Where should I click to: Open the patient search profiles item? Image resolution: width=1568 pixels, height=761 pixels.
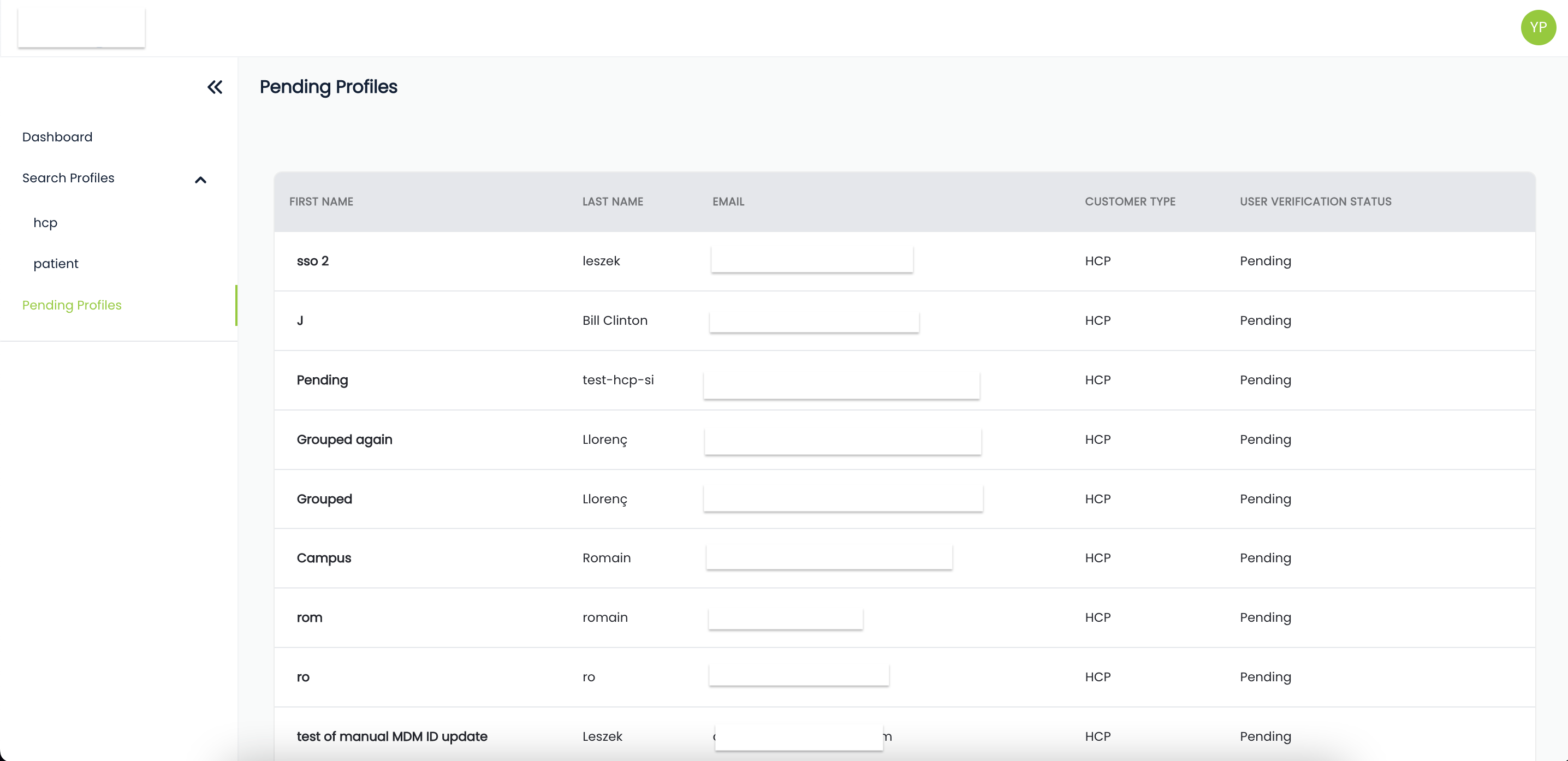click(56, 264)
